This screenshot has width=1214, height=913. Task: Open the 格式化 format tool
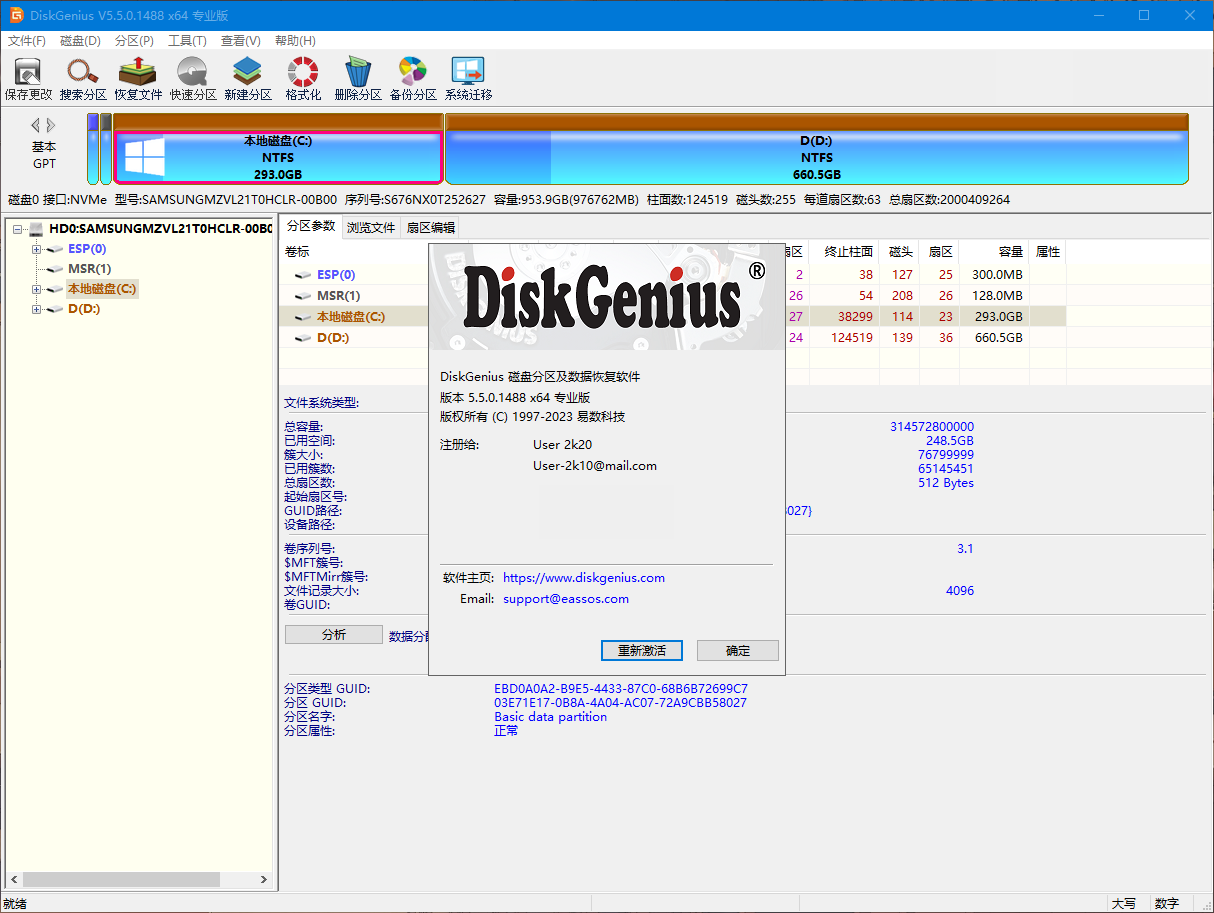(x=301, y=77)
